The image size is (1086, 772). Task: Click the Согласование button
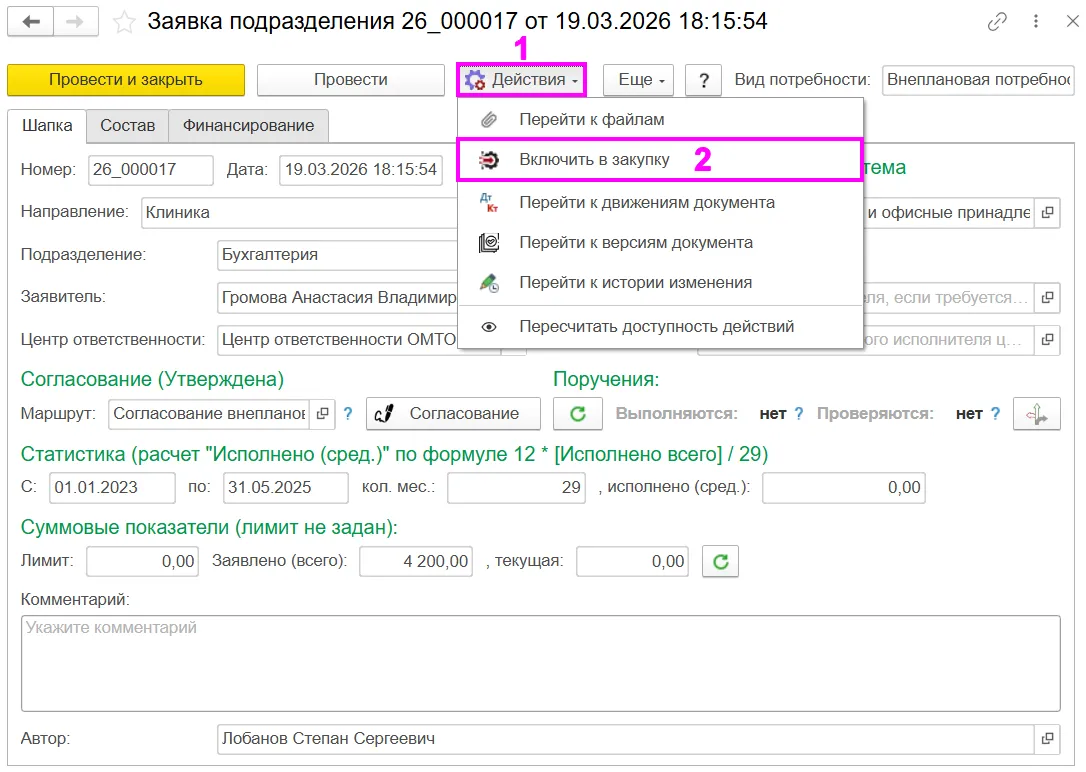click(453, 413)
